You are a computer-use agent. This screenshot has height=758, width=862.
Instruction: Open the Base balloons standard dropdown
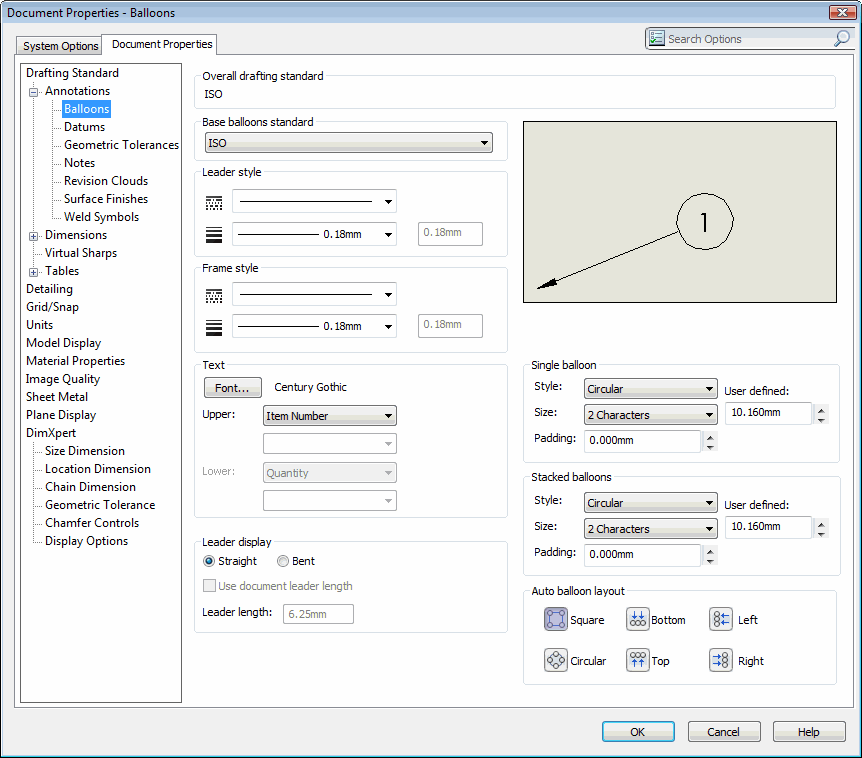click(x=349, y=143)
